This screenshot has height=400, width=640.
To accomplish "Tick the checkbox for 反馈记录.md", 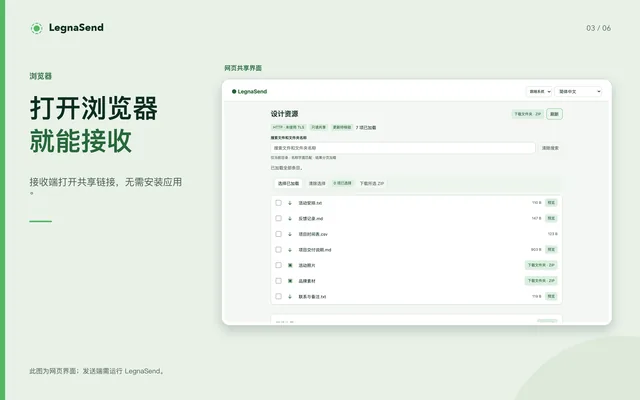I will tap(278, 218).
